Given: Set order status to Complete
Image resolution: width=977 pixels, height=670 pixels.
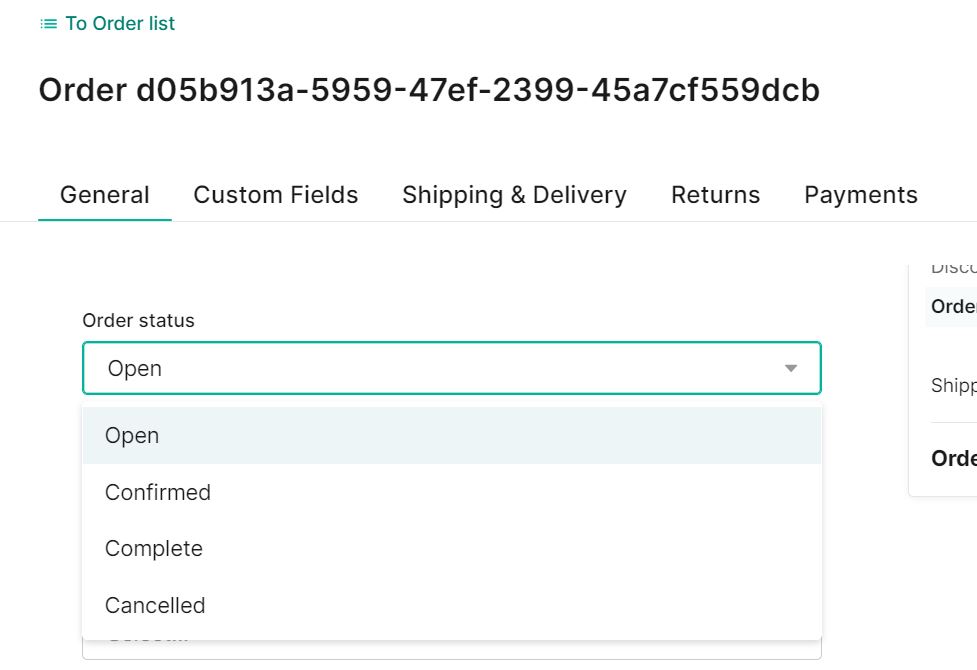Looking at the screenshot, I should click(x=452, y=548).
